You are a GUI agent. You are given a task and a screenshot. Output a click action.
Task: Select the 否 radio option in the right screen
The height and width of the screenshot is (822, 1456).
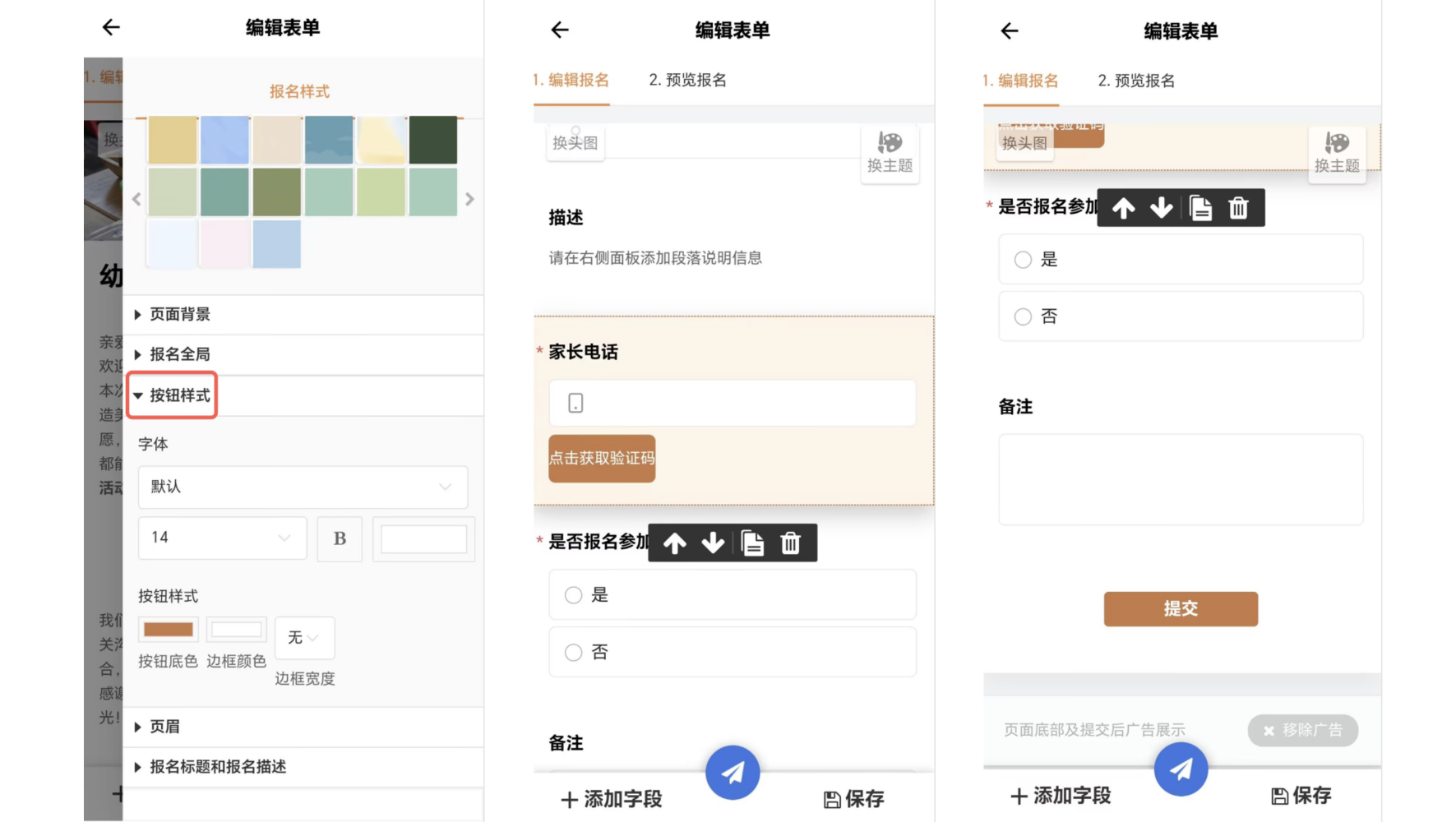1023,317
